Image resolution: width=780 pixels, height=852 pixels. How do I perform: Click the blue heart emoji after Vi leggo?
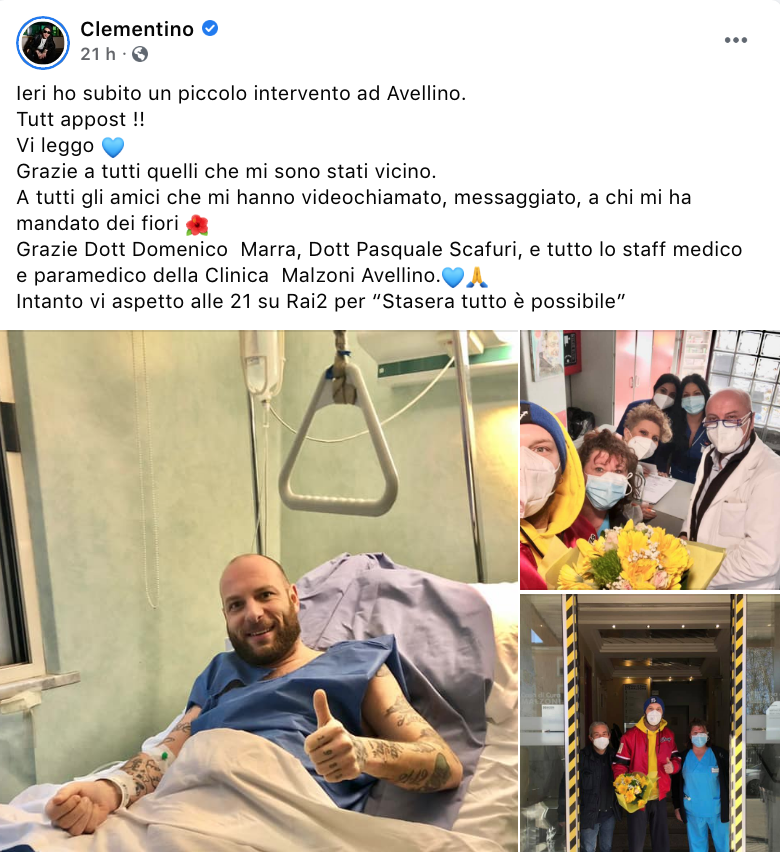[x=113, y=147]
